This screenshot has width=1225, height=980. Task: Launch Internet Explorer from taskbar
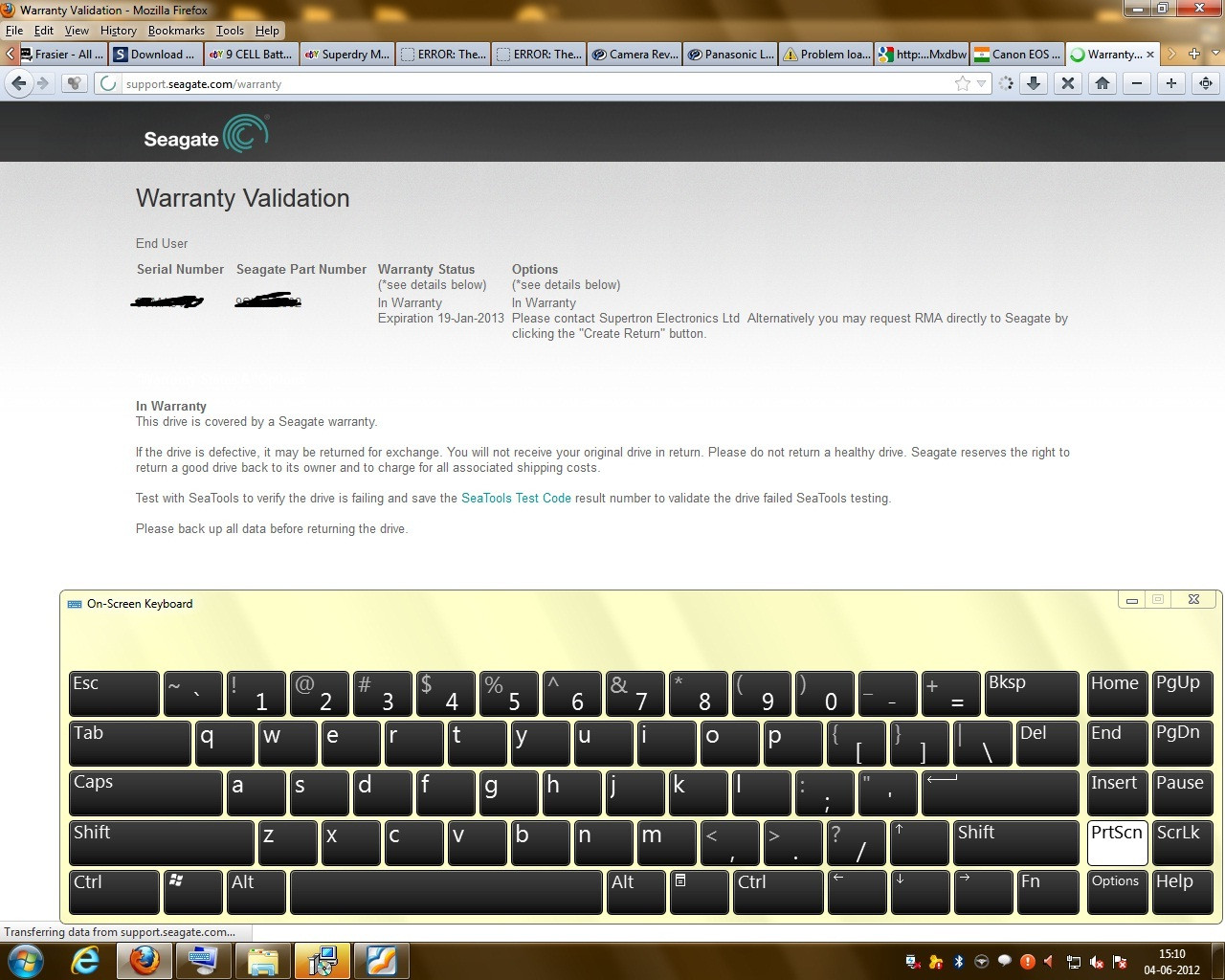click(85, 960)
